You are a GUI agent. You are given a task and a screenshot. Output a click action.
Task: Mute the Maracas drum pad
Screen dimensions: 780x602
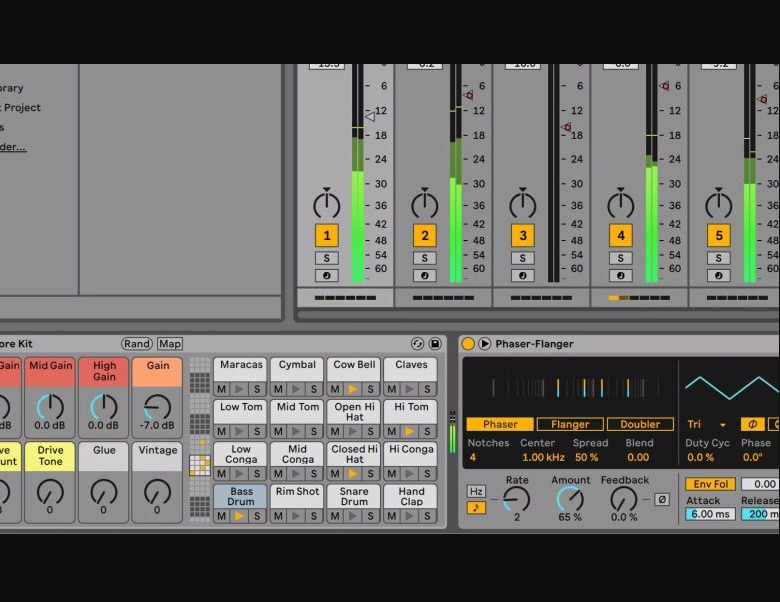point(222,389)
